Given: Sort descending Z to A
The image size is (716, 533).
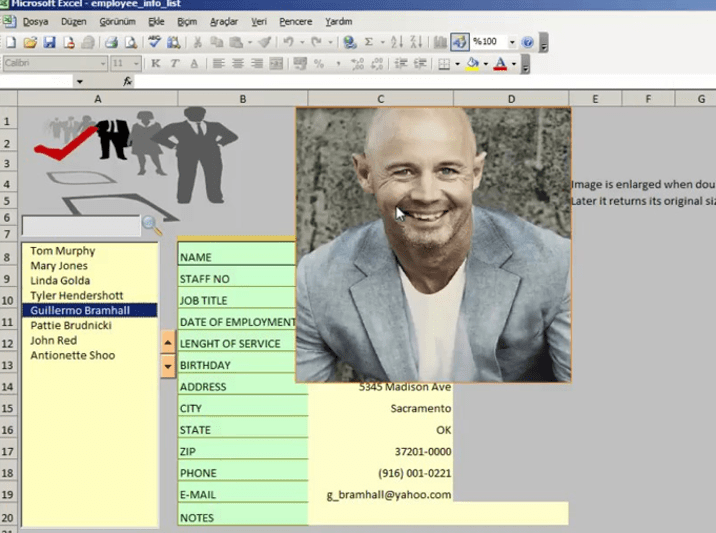Looking at the screenshot, I should click(x=416, y=42).
